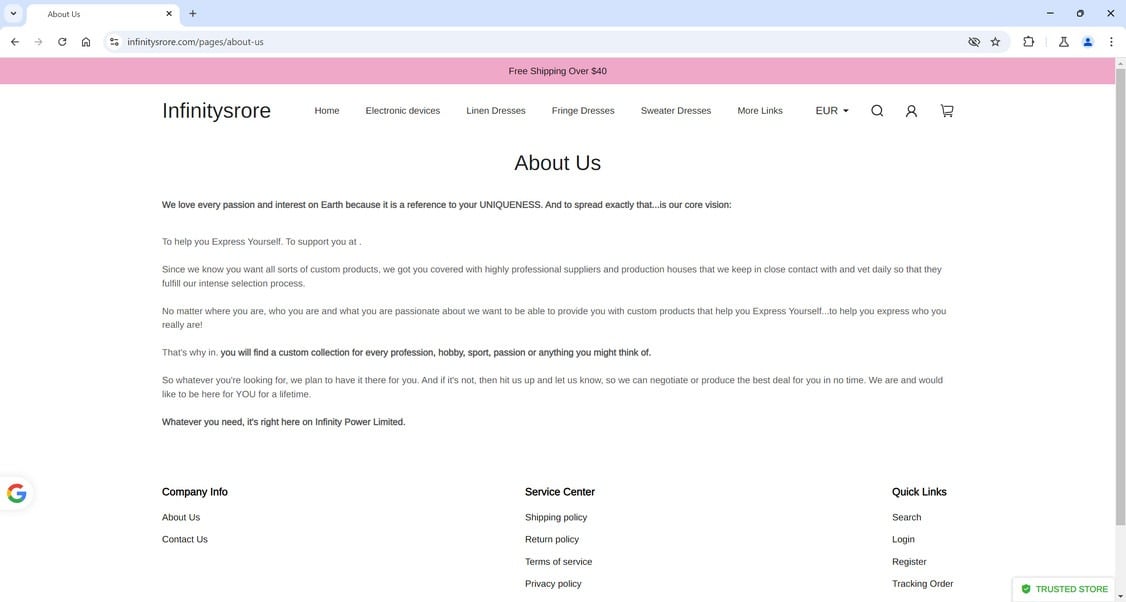Open Linen Dresses menu item
Viewport: 1126px width, 602px height.
coord(496,111)
